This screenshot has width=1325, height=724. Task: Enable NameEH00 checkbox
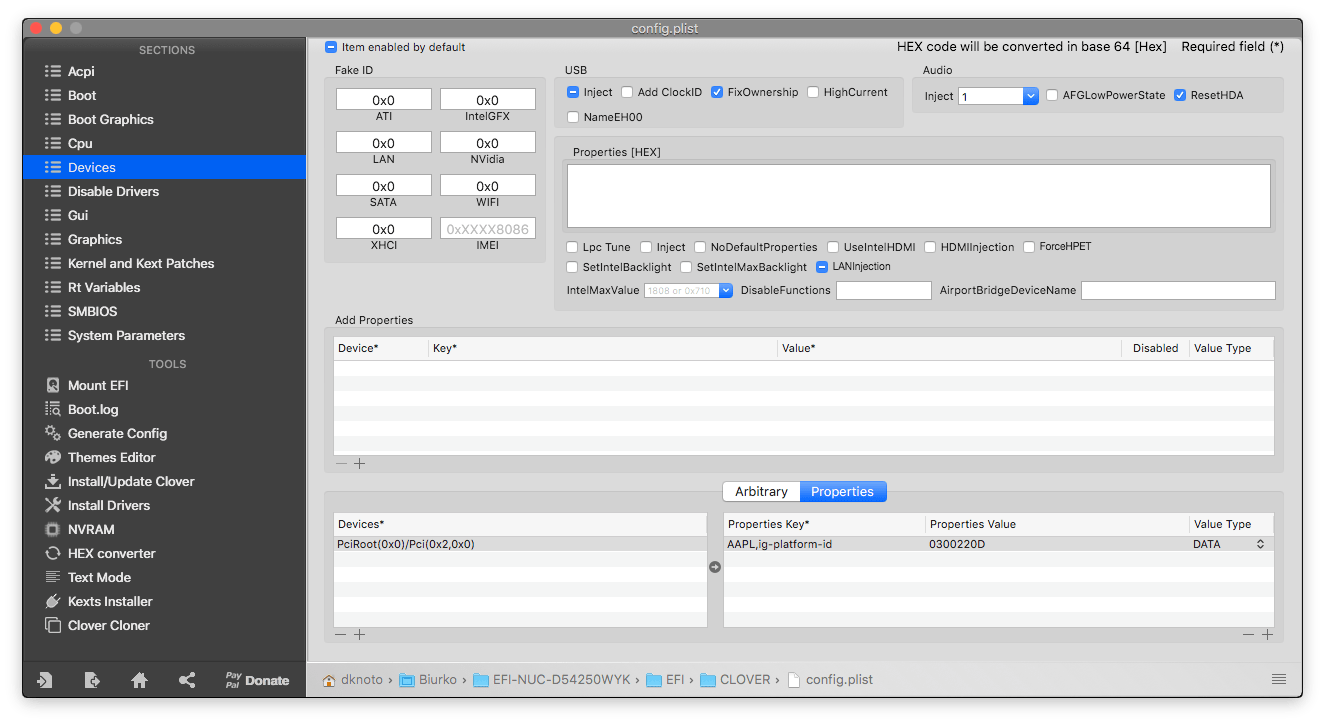coord(573,117)
